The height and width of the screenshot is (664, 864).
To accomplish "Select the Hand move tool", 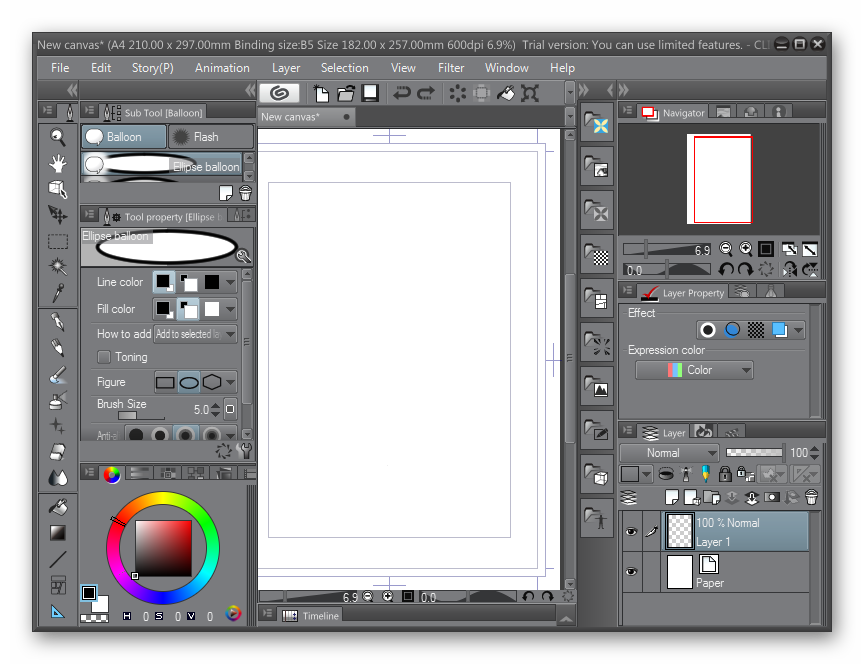I will [57, 163].
